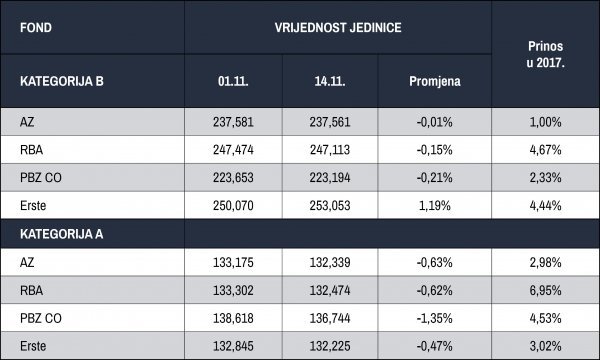The width and height of the screenshot is (600, 360).
Task: Click the Erste change of 1,19%
Action: [x=435, y=205]
